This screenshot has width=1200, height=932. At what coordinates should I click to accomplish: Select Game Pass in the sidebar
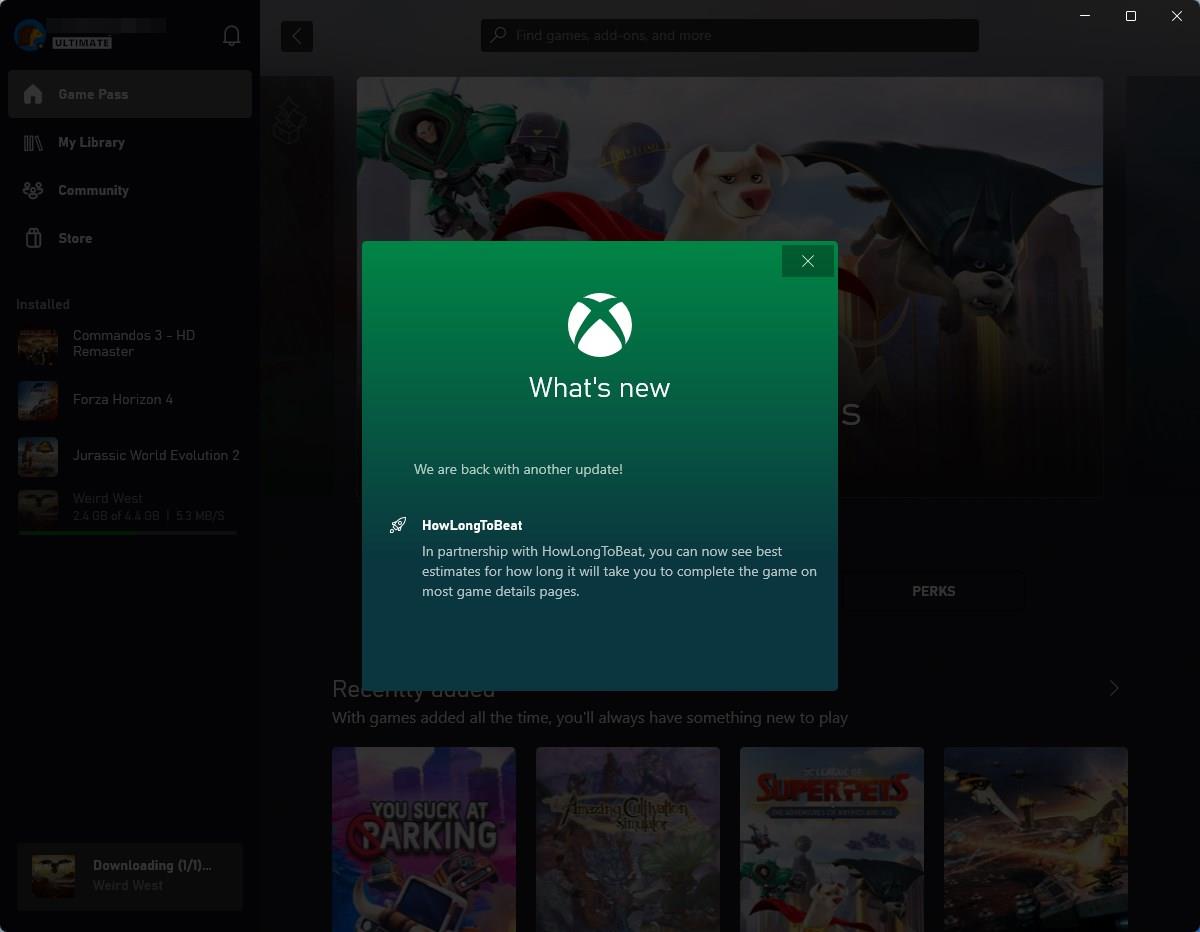pyautogui.click(x=130, y=94)
